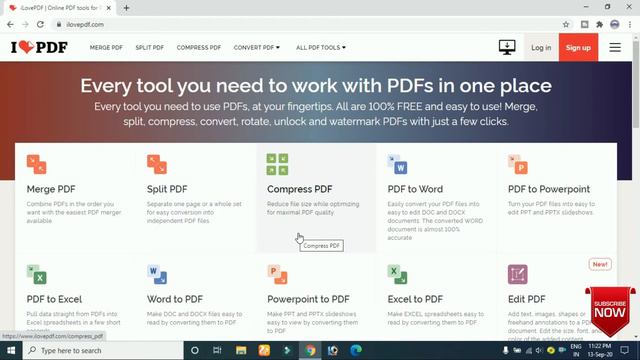
Task: Open the Windows notification center
Action: point(624,351)
